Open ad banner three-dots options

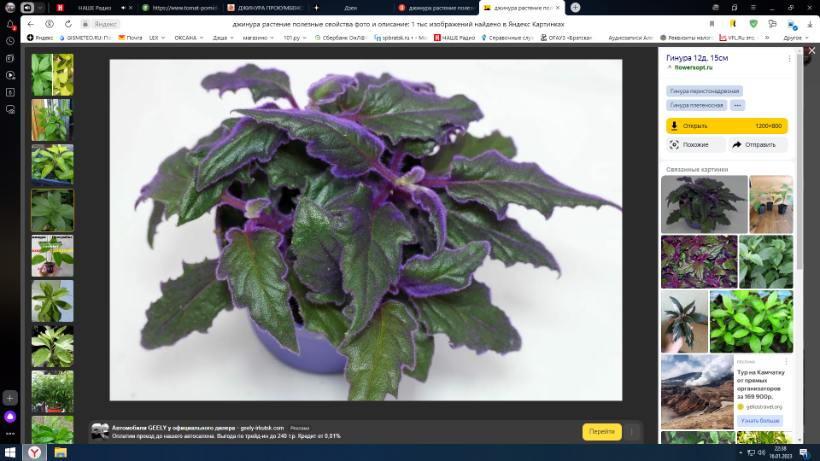point(631,432)
